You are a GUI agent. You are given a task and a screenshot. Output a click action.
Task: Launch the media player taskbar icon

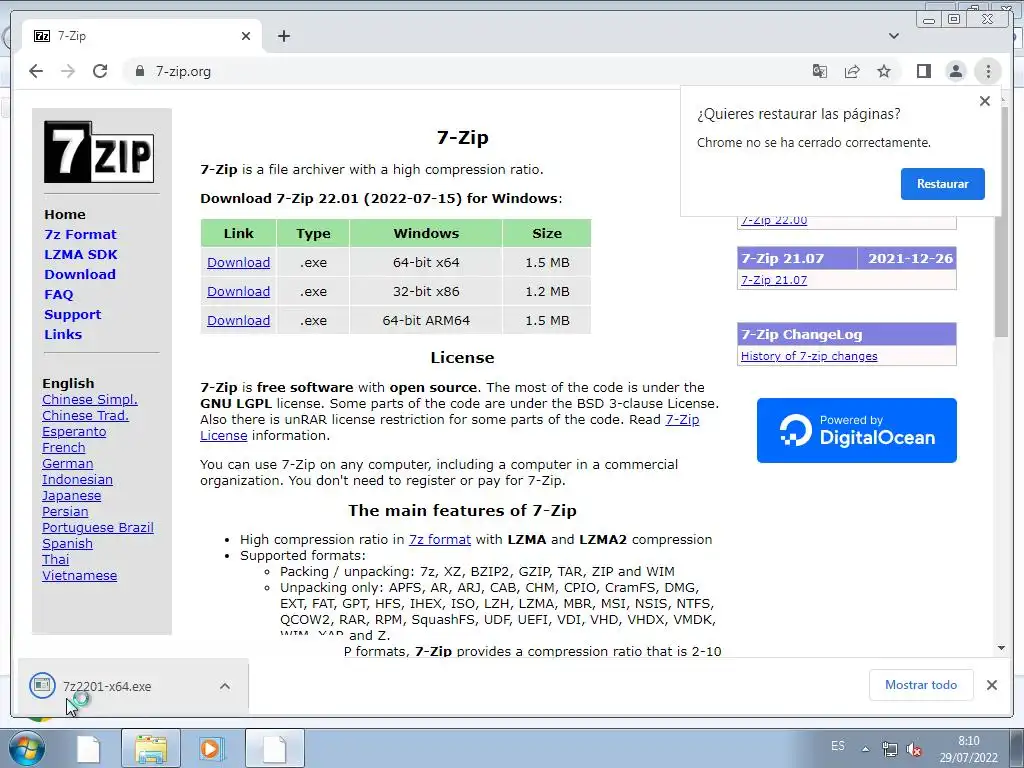[211, 748]
